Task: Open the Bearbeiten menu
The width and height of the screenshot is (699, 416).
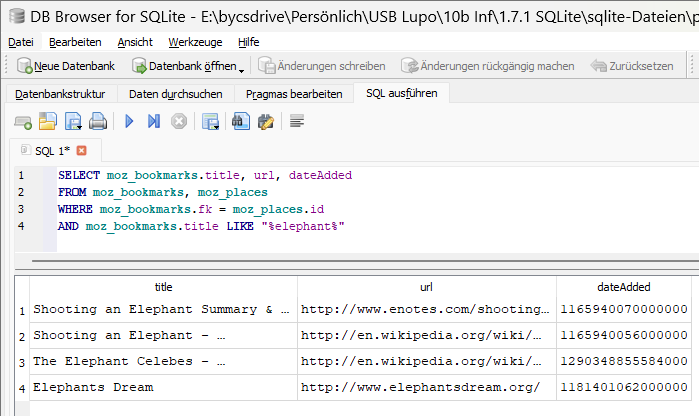Action: coord(75,42)
